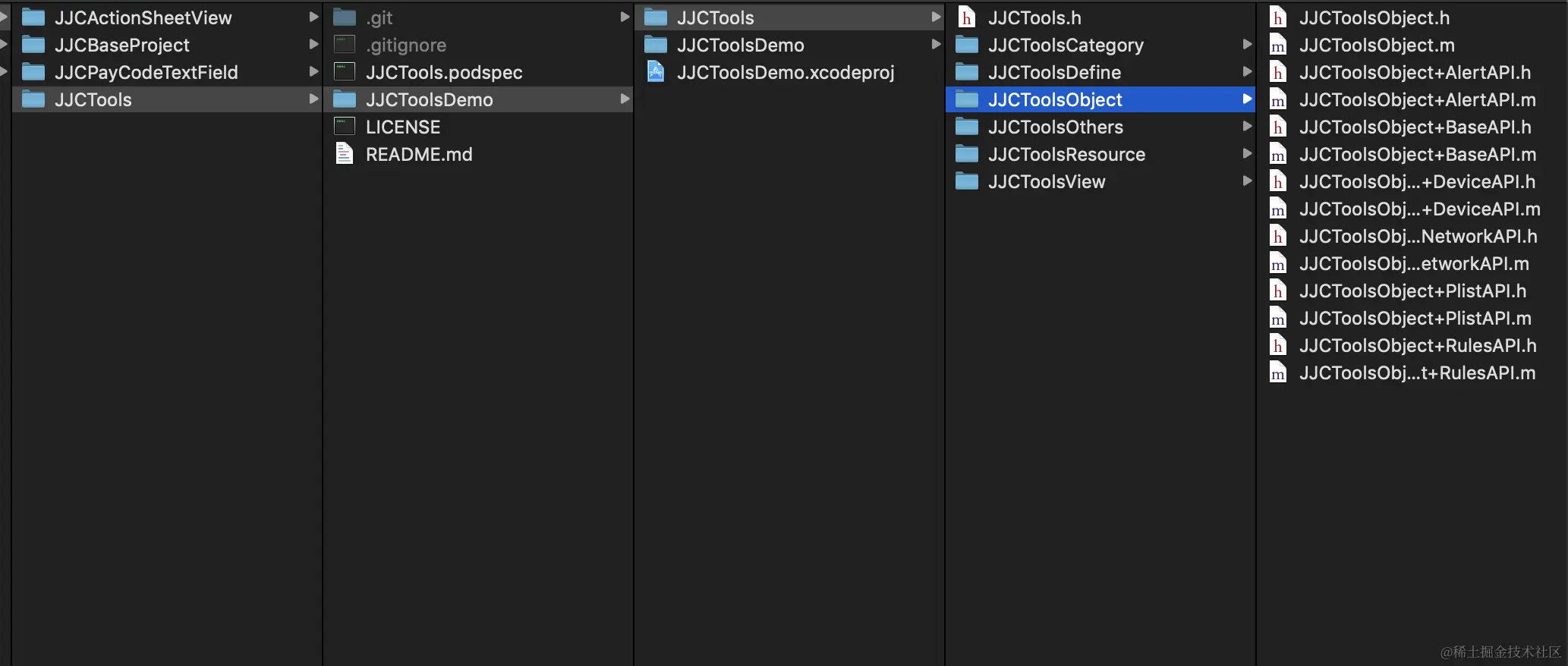Select the README.md file name
This screenshot has width=1568, height=666.
(419, 154)
